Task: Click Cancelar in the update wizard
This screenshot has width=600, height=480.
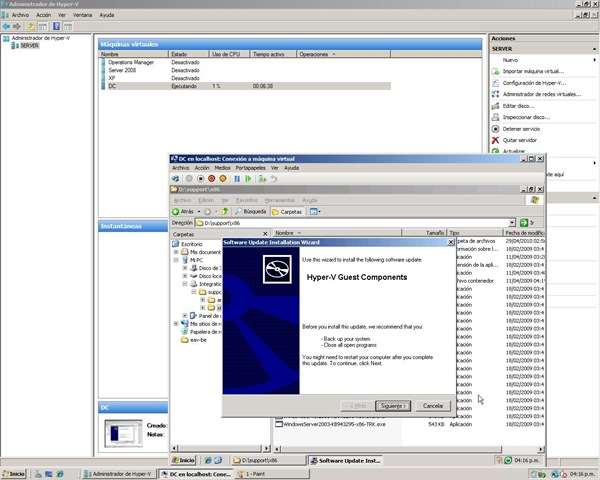Action: tap(433, 406)
